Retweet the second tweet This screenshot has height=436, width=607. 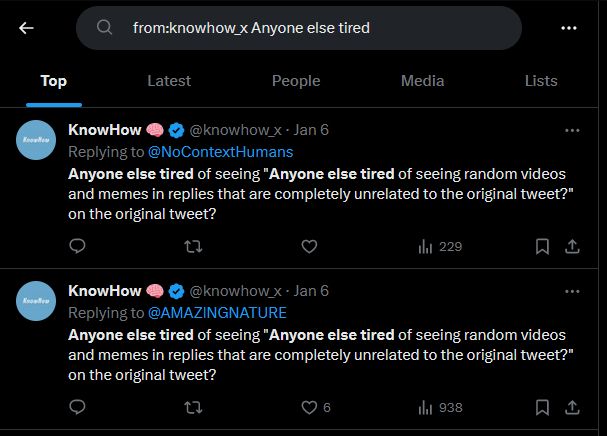(x=194, y=407)
